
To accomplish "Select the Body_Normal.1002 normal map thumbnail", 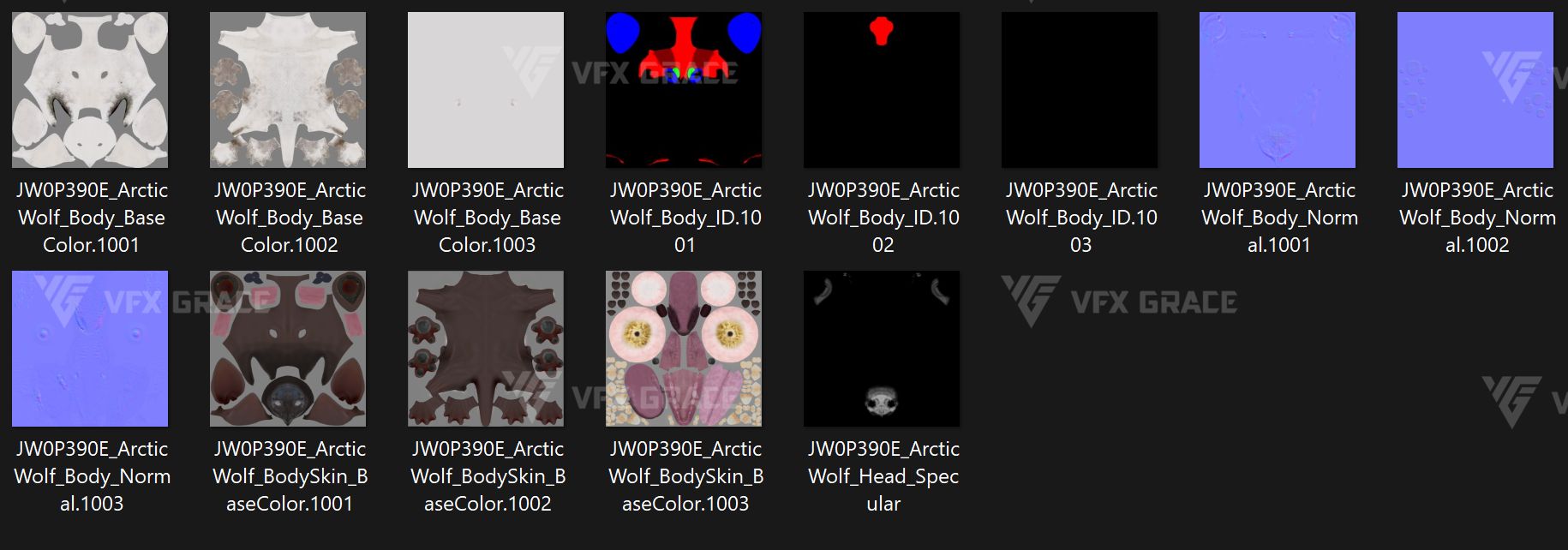I will point(1475,90).
